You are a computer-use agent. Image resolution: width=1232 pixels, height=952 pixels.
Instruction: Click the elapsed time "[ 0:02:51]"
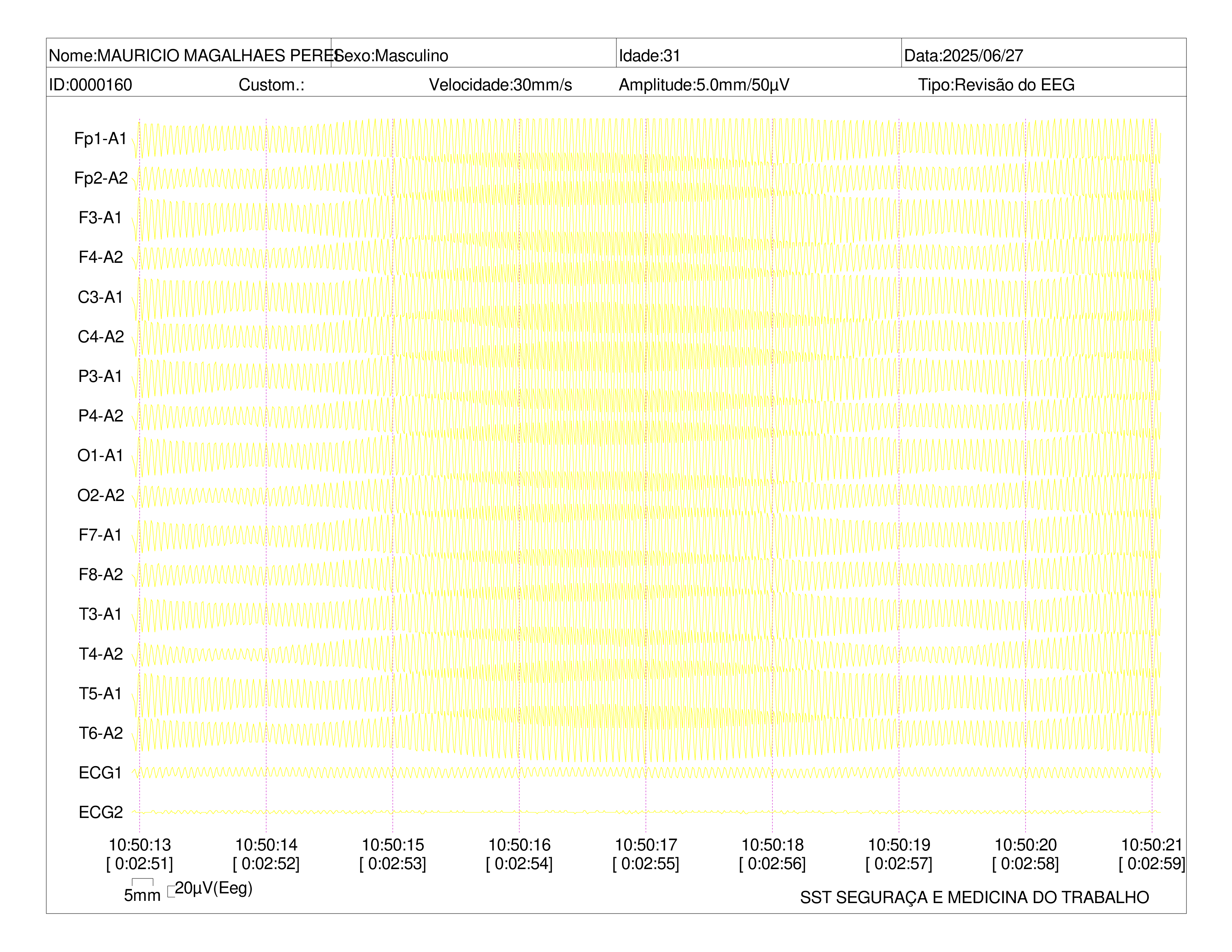pos(139,864)
